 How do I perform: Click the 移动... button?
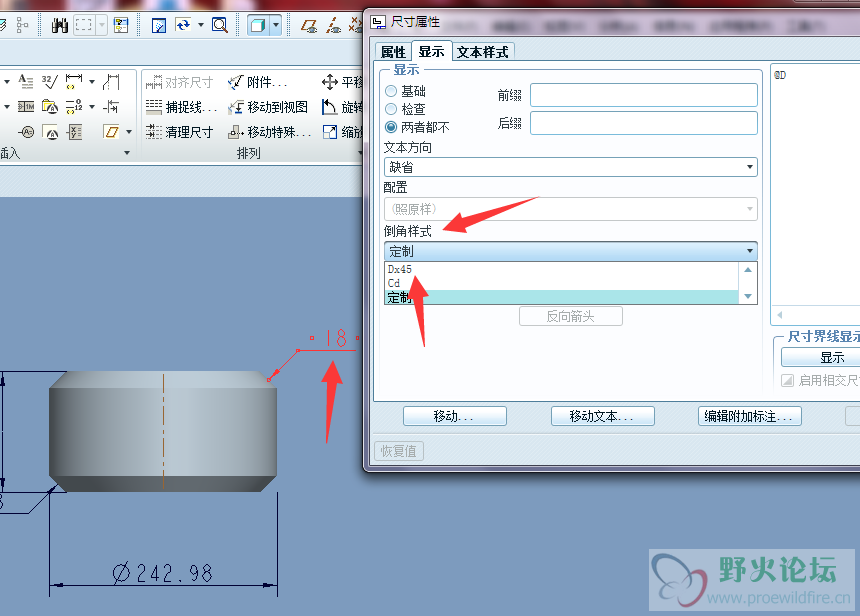[x=455, y=416]
